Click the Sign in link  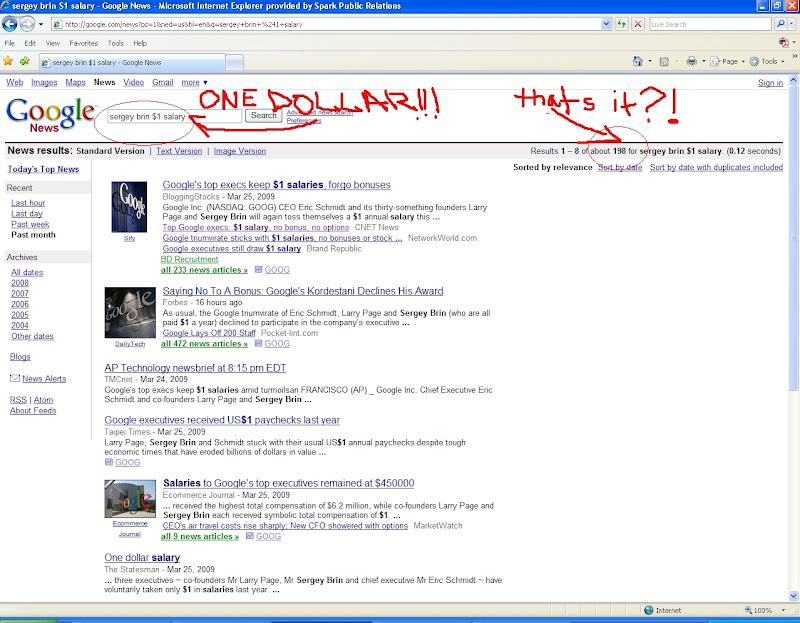click(770, 83)
